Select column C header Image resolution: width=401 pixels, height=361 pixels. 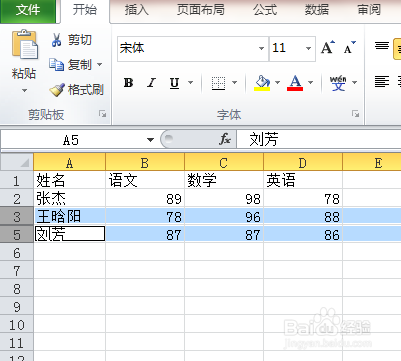(x=224, y=163)
